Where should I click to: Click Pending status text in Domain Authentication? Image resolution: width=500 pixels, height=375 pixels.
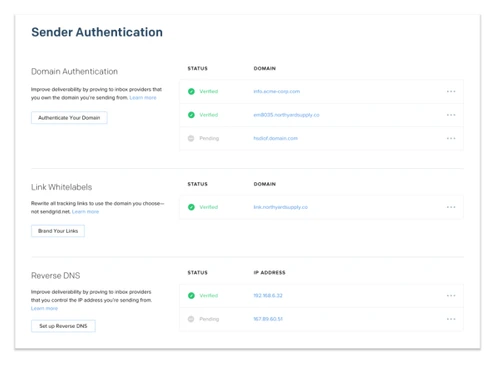[x=209, y=138]
